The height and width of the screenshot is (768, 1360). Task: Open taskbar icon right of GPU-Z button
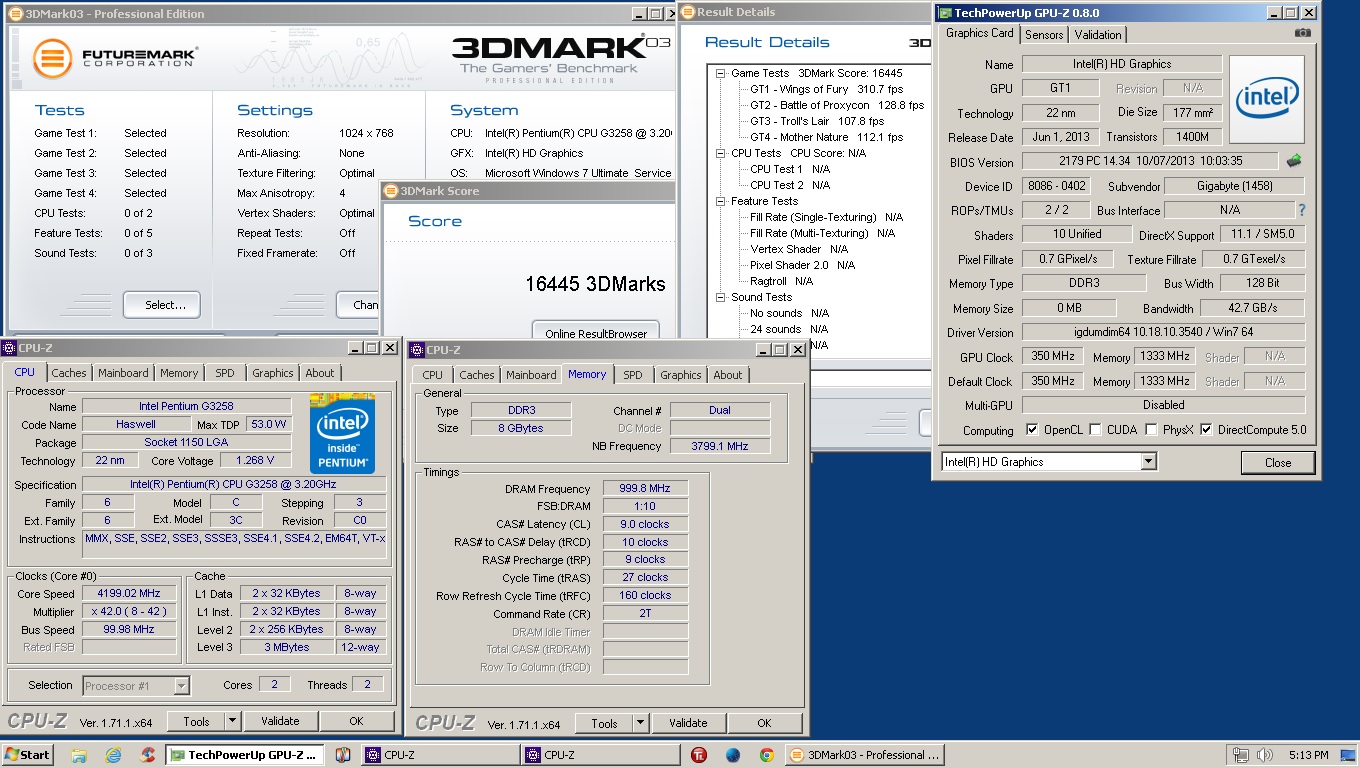(x=342, y=755)
